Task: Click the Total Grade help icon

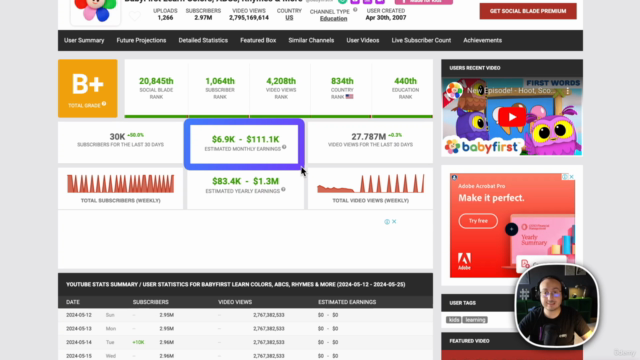Action: (104, 104)
